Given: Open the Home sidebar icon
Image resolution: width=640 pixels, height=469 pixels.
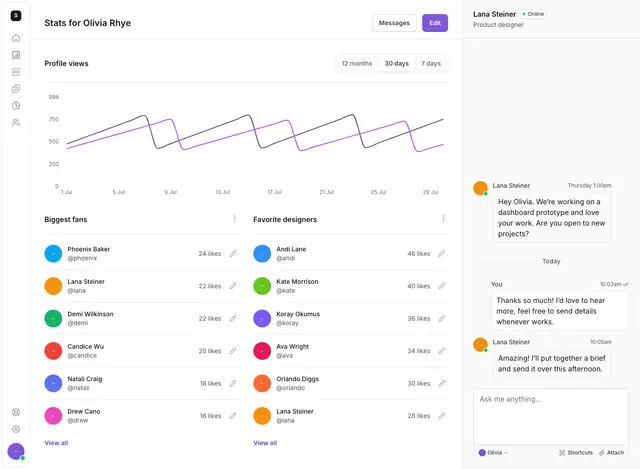Looking at the screenshot, I should tap(16, 38).
